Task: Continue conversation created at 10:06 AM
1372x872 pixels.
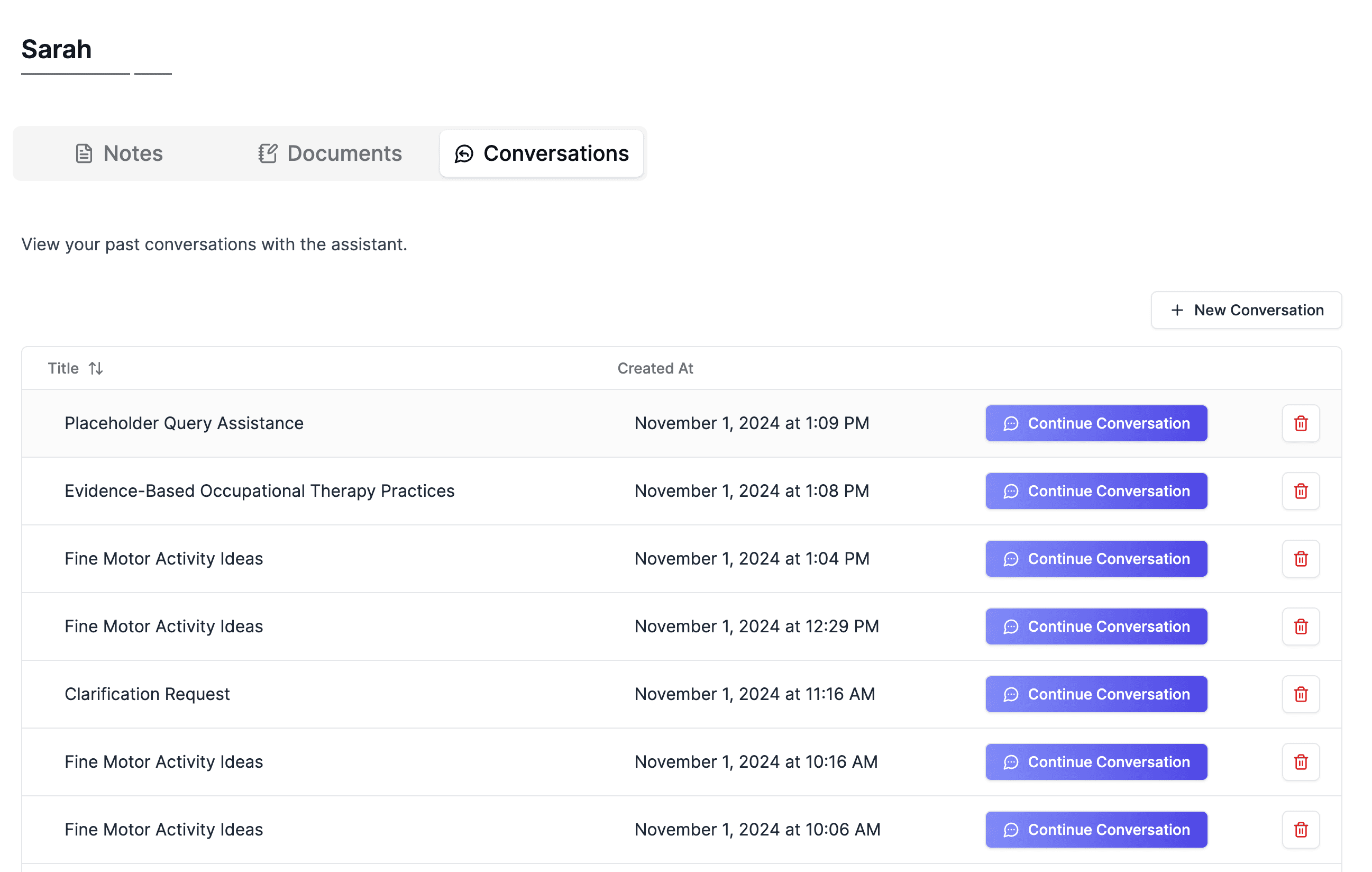Action: coord(1096,829)
